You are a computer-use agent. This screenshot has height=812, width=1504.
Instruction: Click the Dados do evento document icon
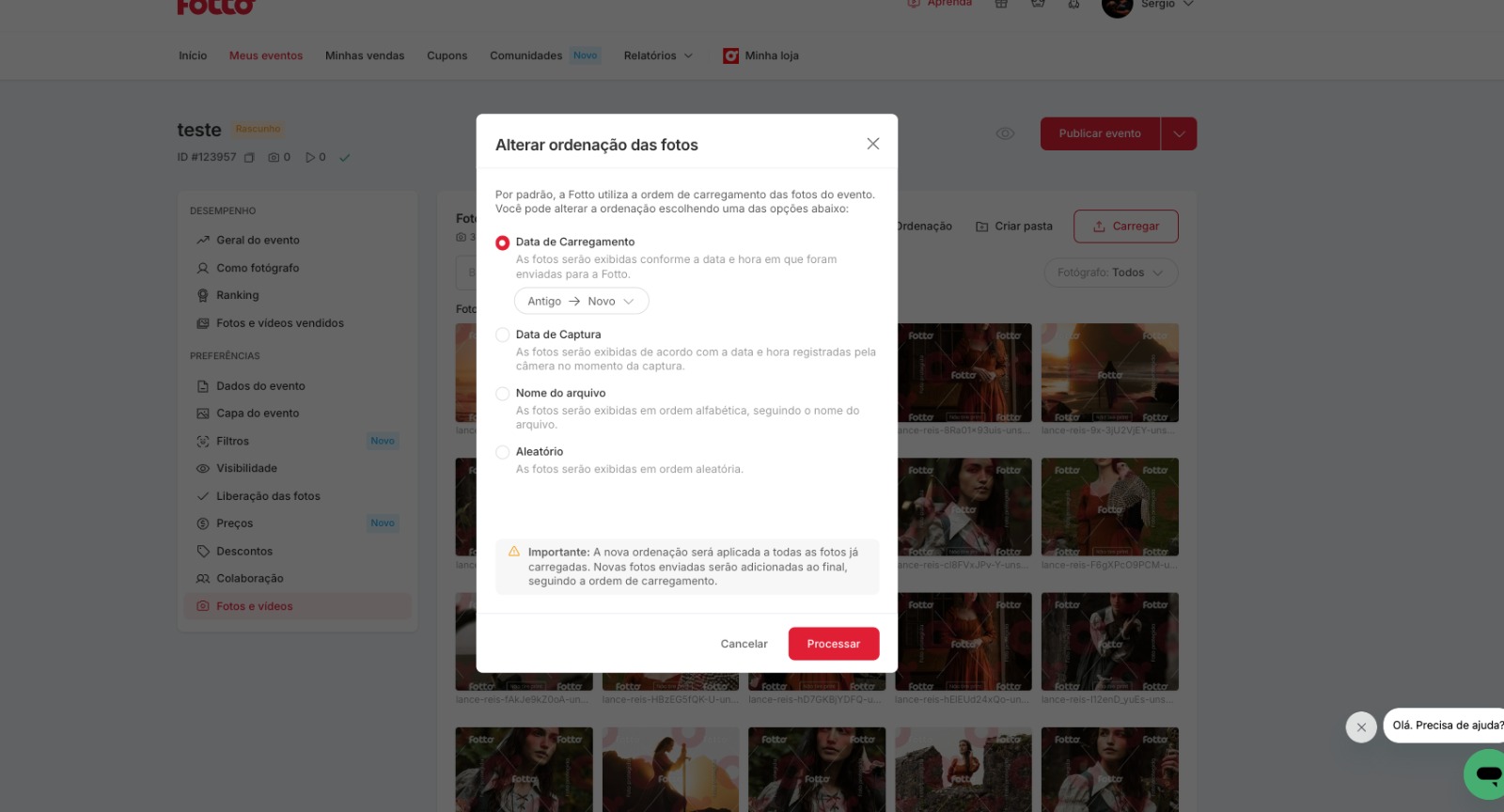tap(203, 386)
